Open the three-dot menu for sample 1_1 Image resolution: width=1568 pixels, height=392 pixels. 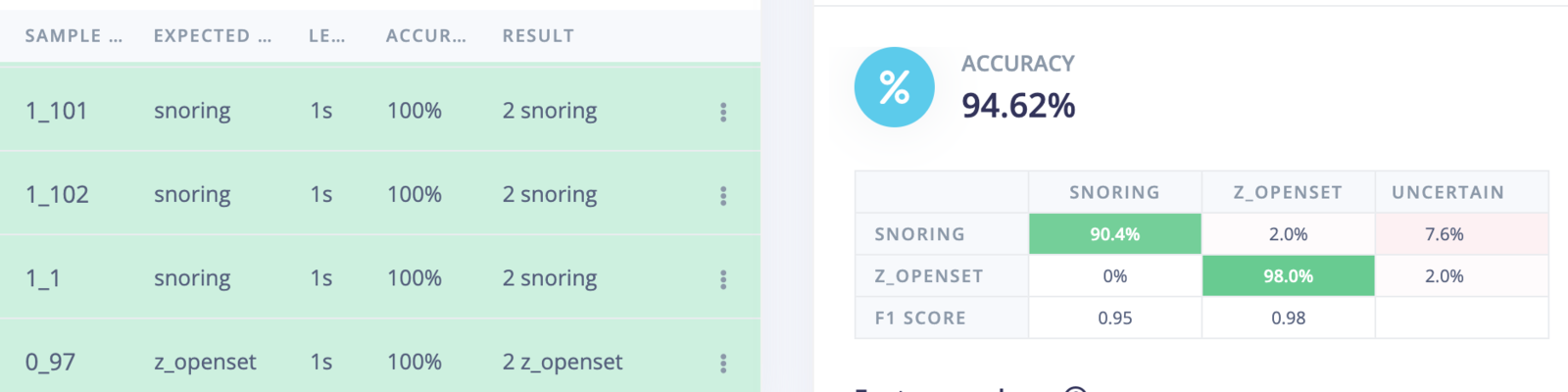tap(723, 279)
